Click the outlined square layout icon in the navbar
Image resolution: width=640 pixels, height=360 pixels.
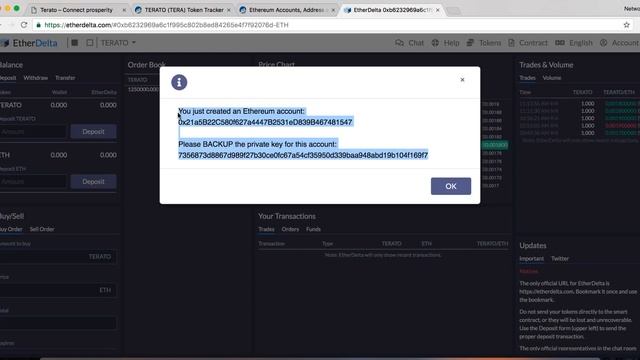tap(90, 42)
